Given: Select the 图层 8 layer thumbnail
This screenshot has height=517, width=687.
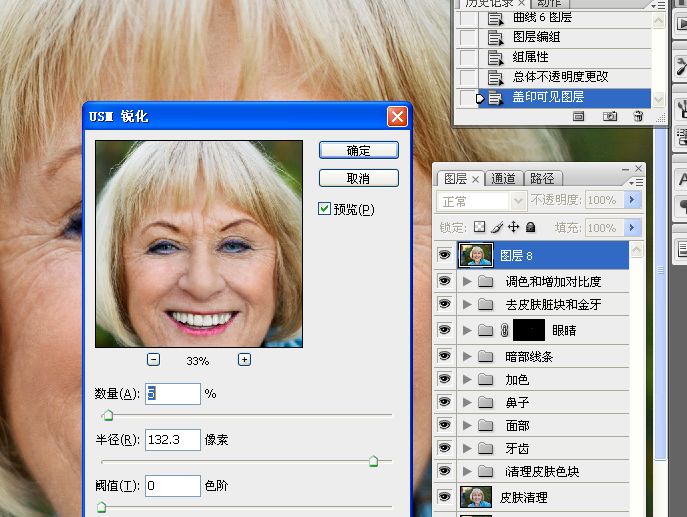Looking at the screenshot, I should (476, 255).
